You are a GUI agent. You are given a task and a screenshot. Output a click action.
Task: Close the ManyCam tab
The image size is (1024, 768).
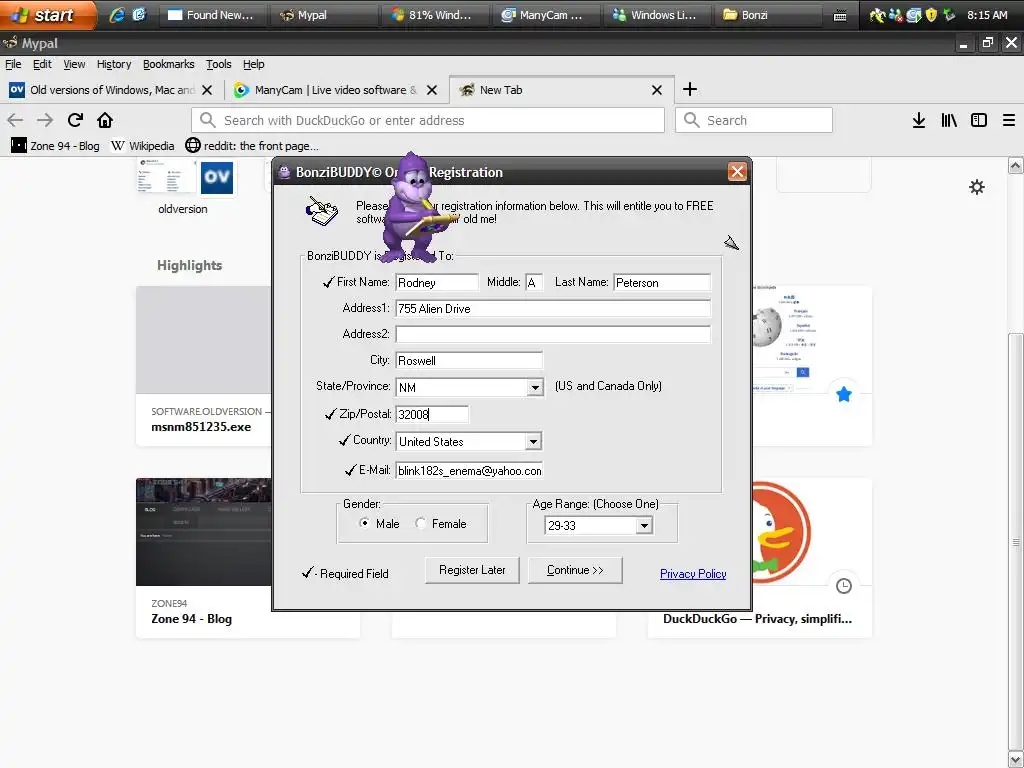(x=432, y=90)
